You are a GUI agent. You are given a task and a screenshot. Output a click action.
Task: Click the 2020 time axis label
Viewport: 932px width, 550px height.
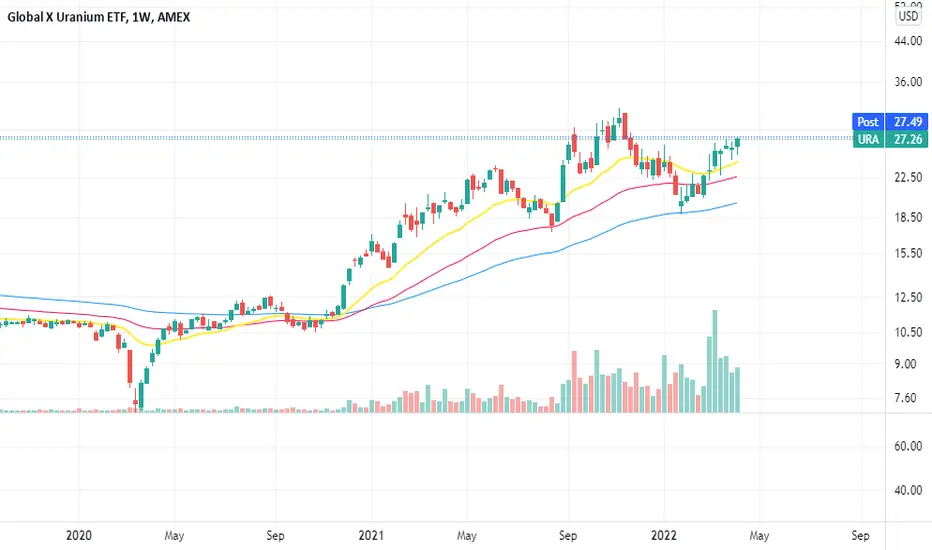[78, 535]
